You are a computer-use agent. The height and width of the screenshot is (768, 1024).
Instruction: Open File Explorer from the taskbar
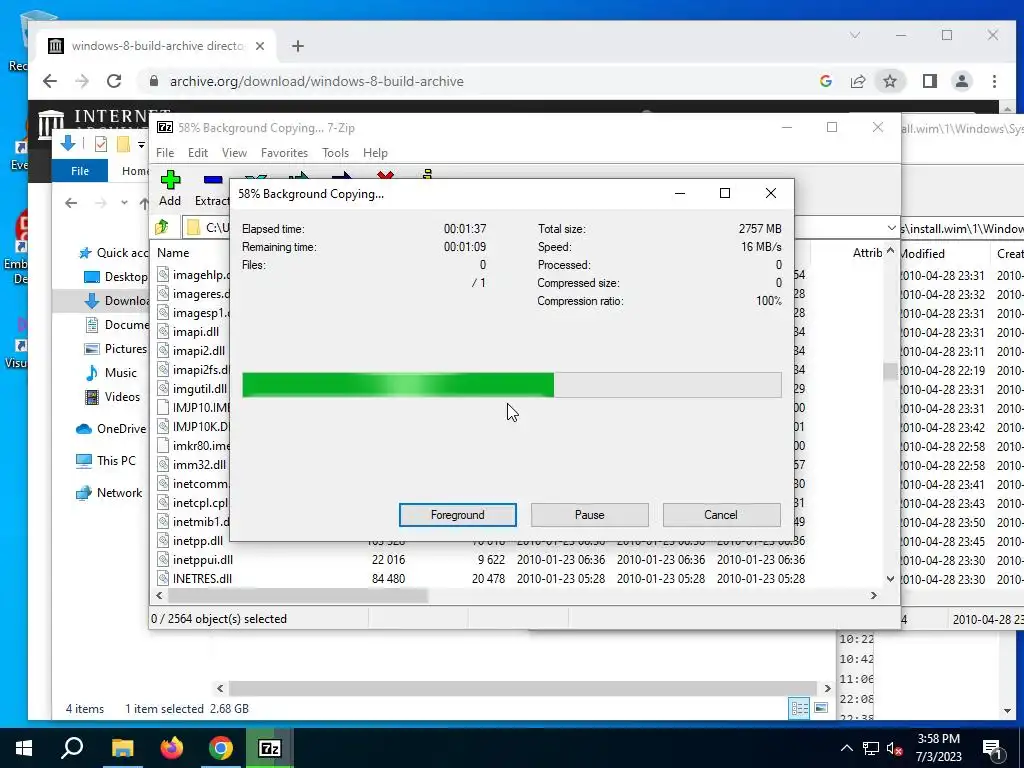(122, 748)
